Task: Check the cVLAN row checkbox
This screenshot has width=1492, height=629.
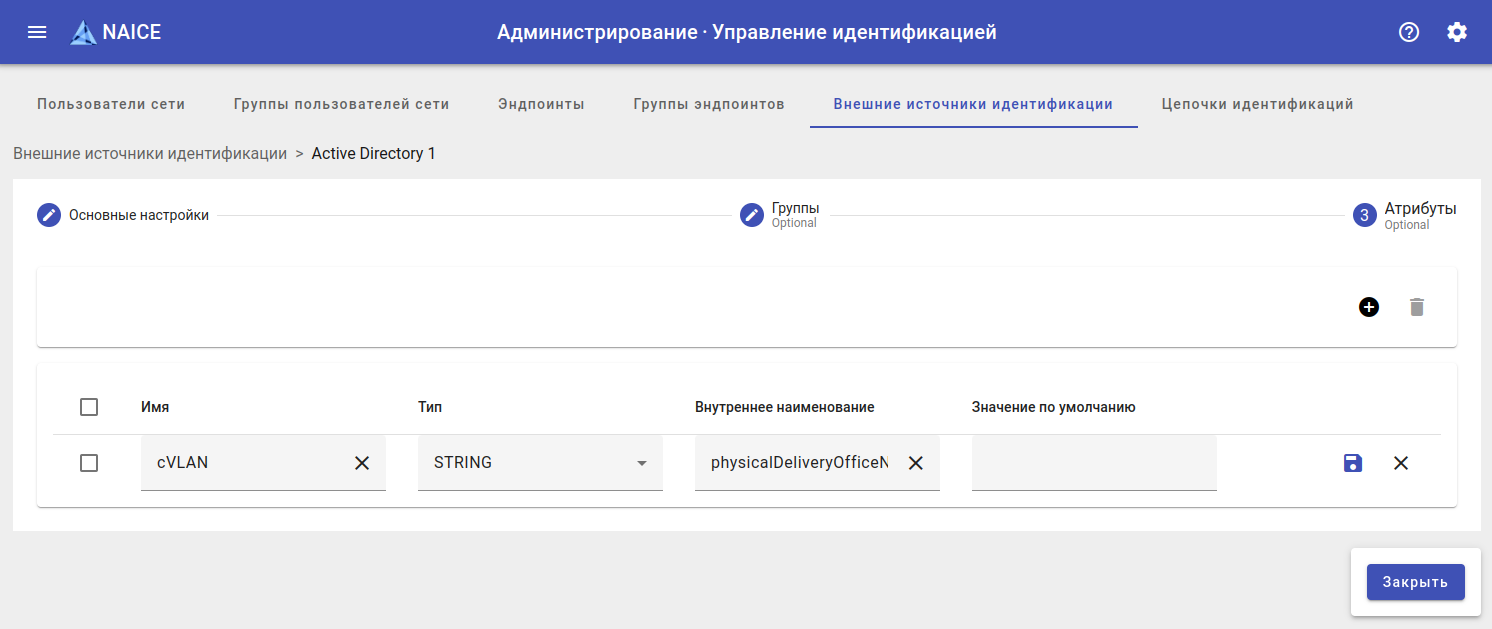Action: [x=89, y=463]
